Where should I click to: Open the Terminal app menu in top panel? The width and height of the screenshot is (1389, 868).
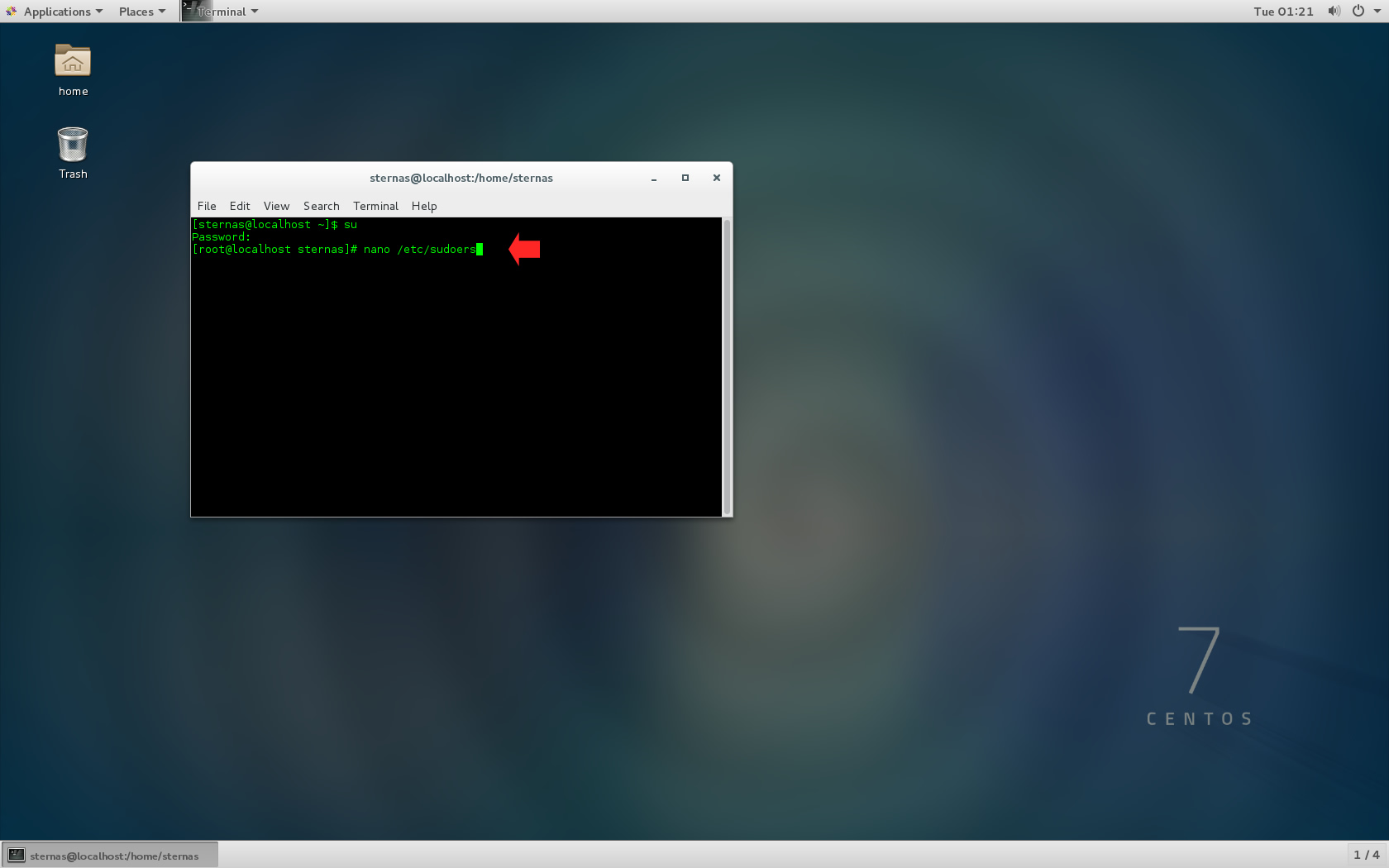pyautogui.click(x=220, y=12)
